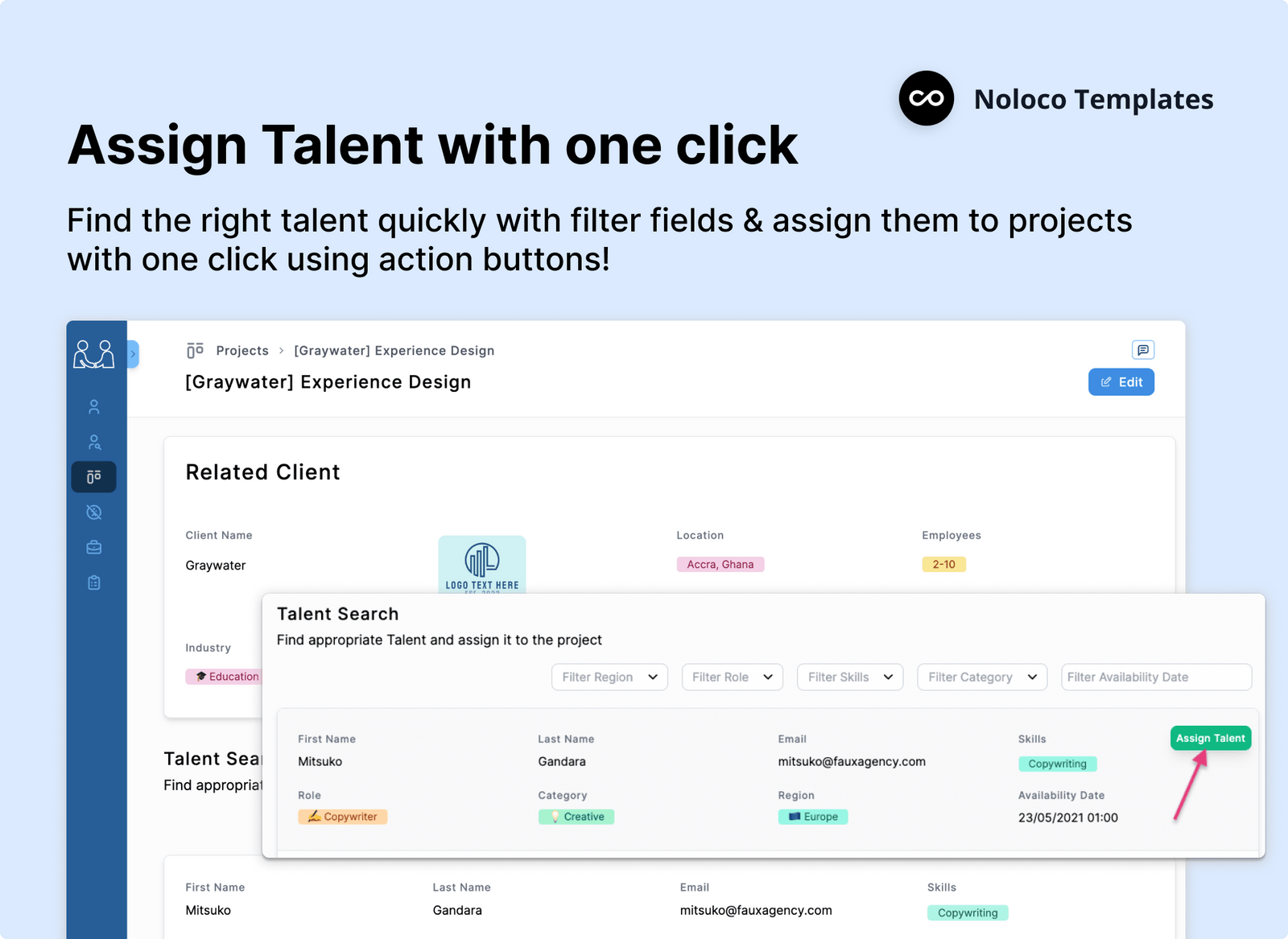Expand the Filter Category dropdown
Screen dimensions: 1288x939
tap(981, 677)
